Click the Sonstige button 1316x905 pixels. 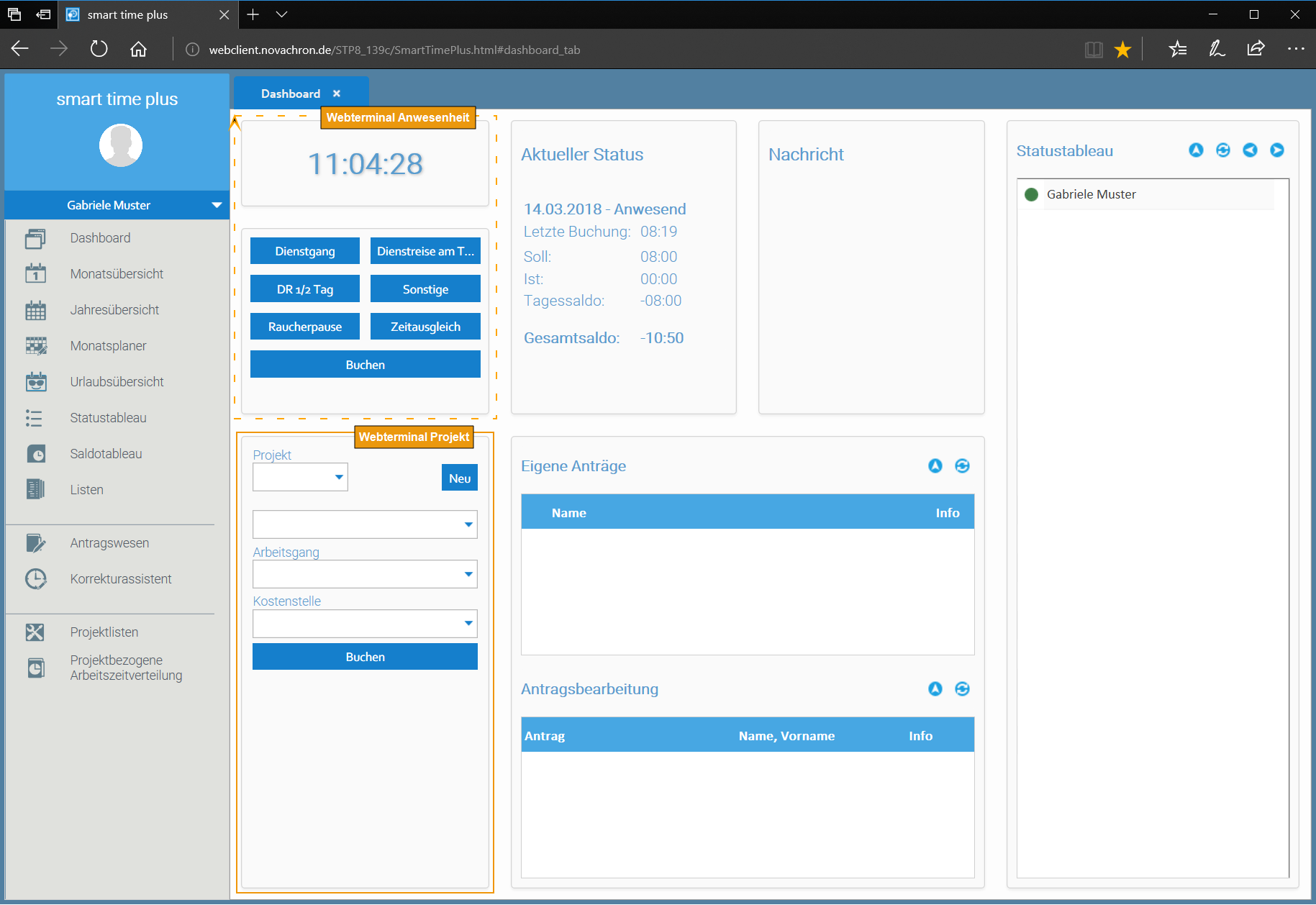point(425,289)
